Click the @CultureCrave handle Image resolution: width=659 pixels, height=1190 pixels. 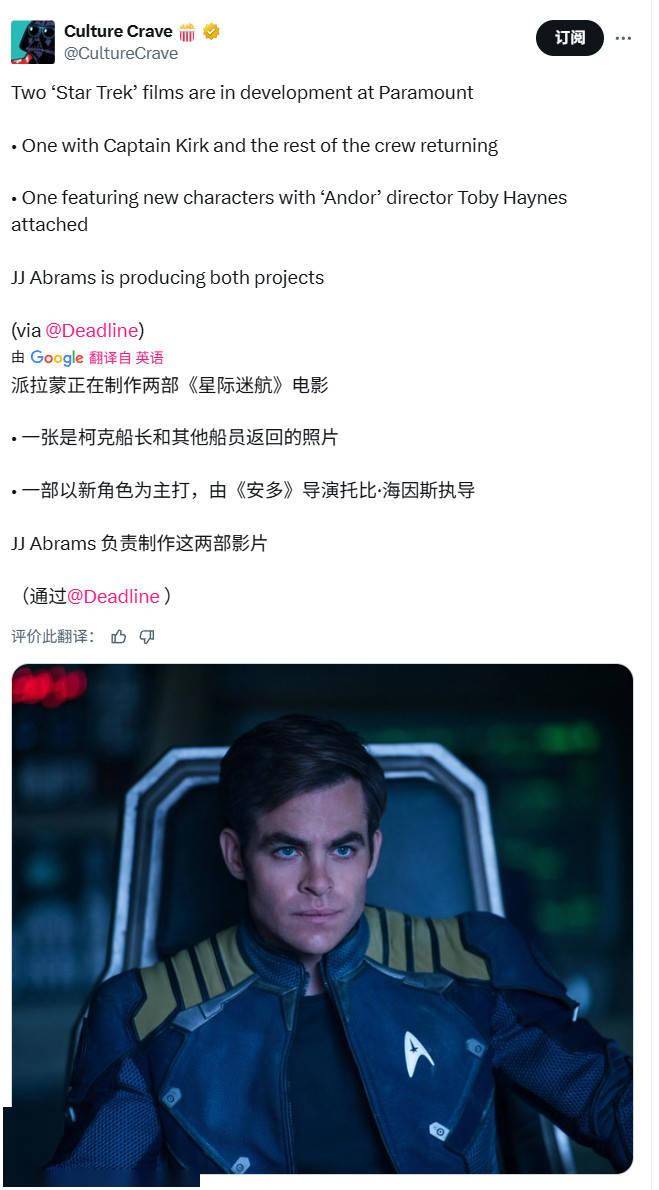click(121, 53)
